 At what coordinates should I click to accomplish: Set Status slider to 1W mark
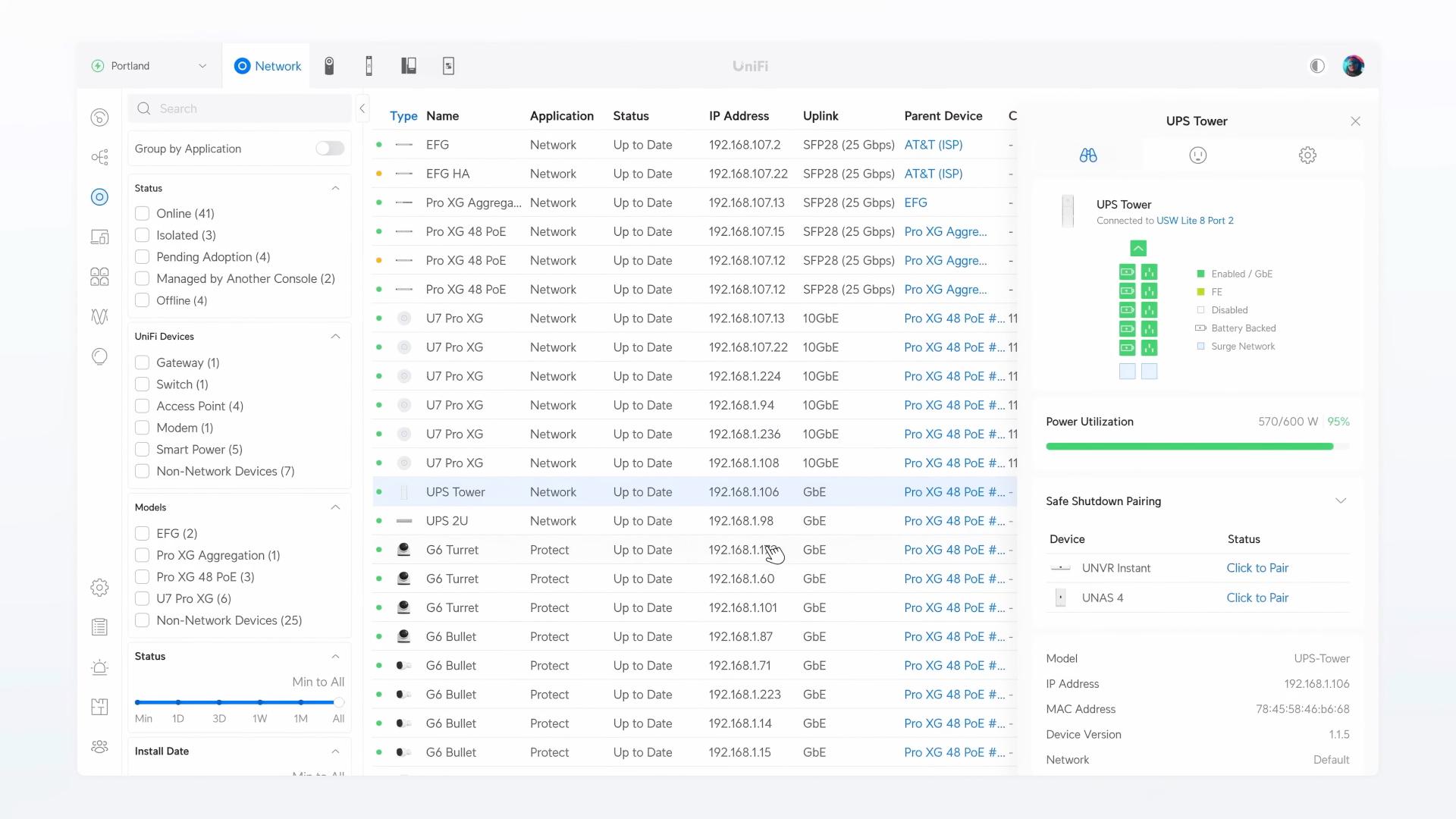coord(260,702)
